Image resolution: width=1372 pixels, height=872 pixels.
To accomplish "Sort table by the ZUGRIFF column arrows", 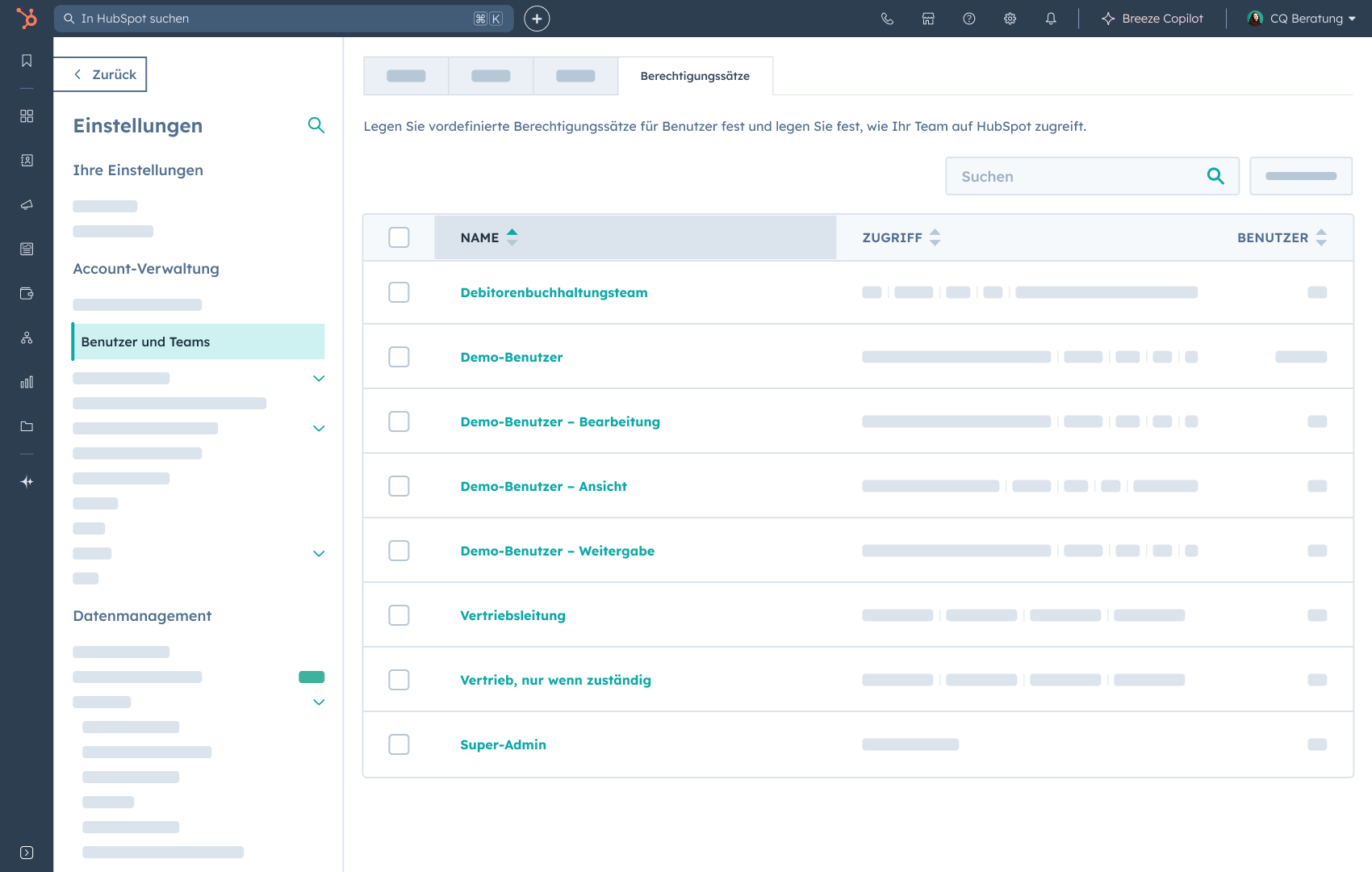I will point(935,237).
